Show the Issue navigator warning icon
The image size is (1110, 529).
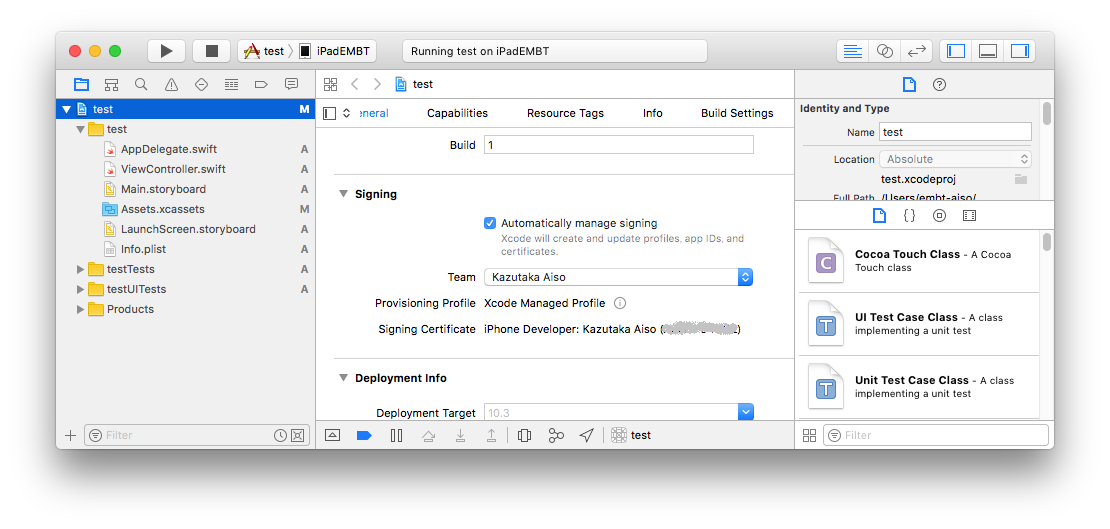tap(171, 84)
